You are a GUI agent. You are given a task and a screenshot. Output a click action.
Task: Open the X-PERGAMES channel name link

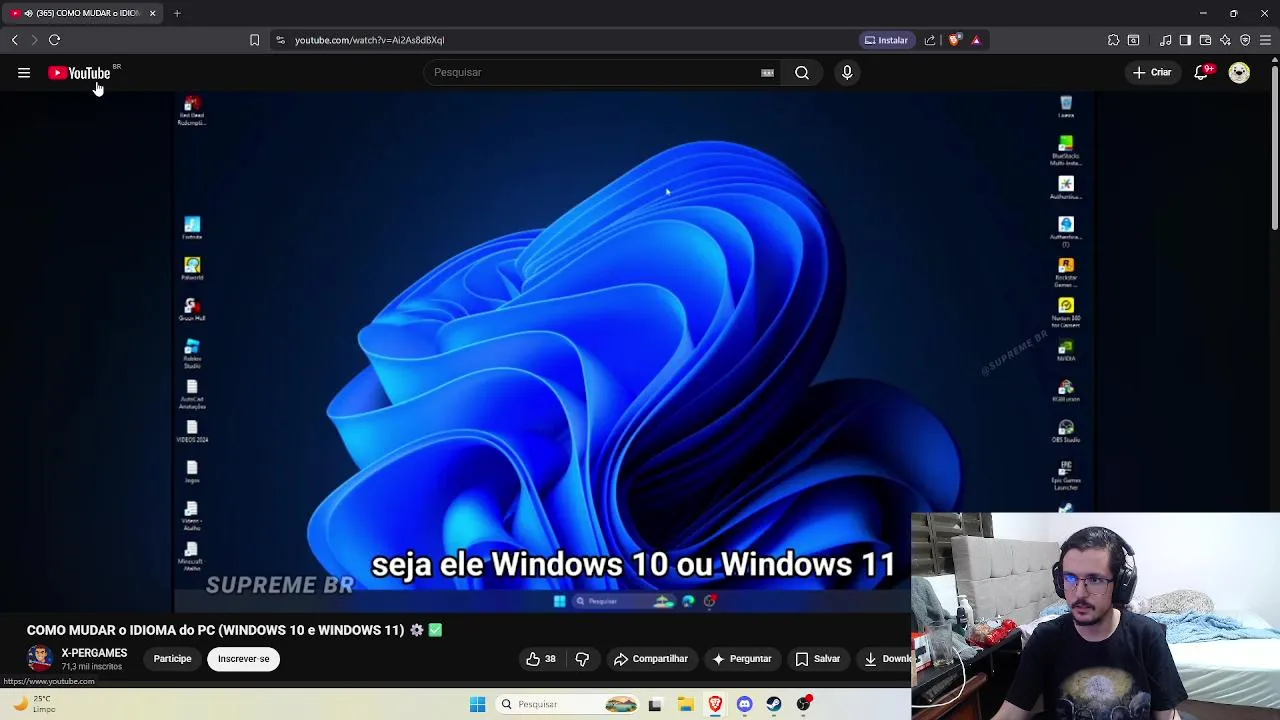94,653
